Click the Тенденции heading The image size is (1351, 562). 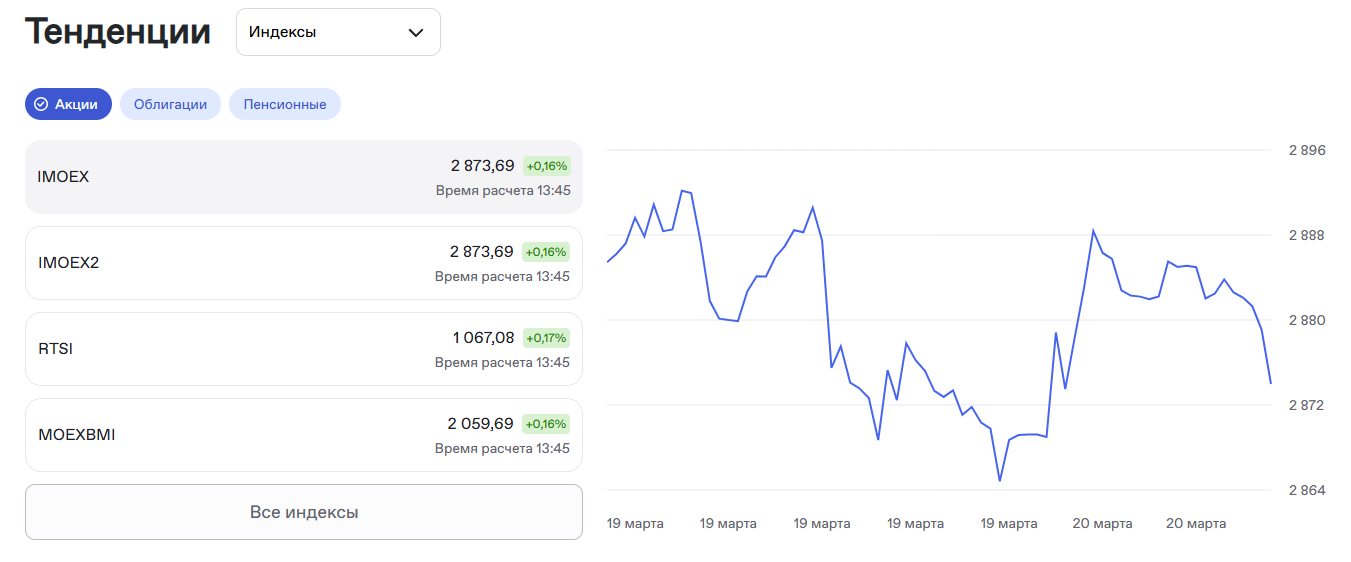click(x=118, y=32)
